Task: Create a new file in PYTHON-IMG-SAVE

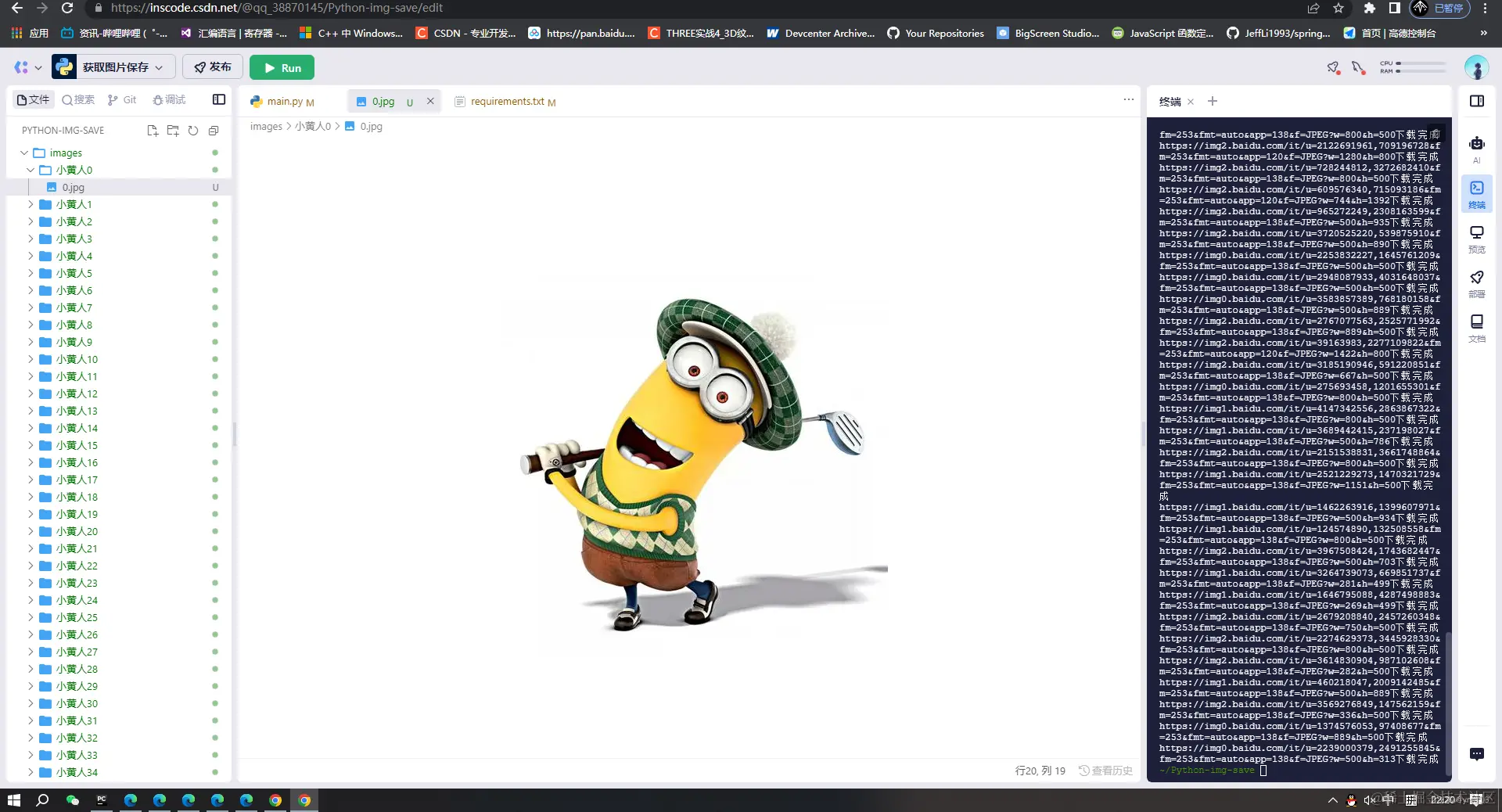Action: pyautogui.click(x=153, y=131)
